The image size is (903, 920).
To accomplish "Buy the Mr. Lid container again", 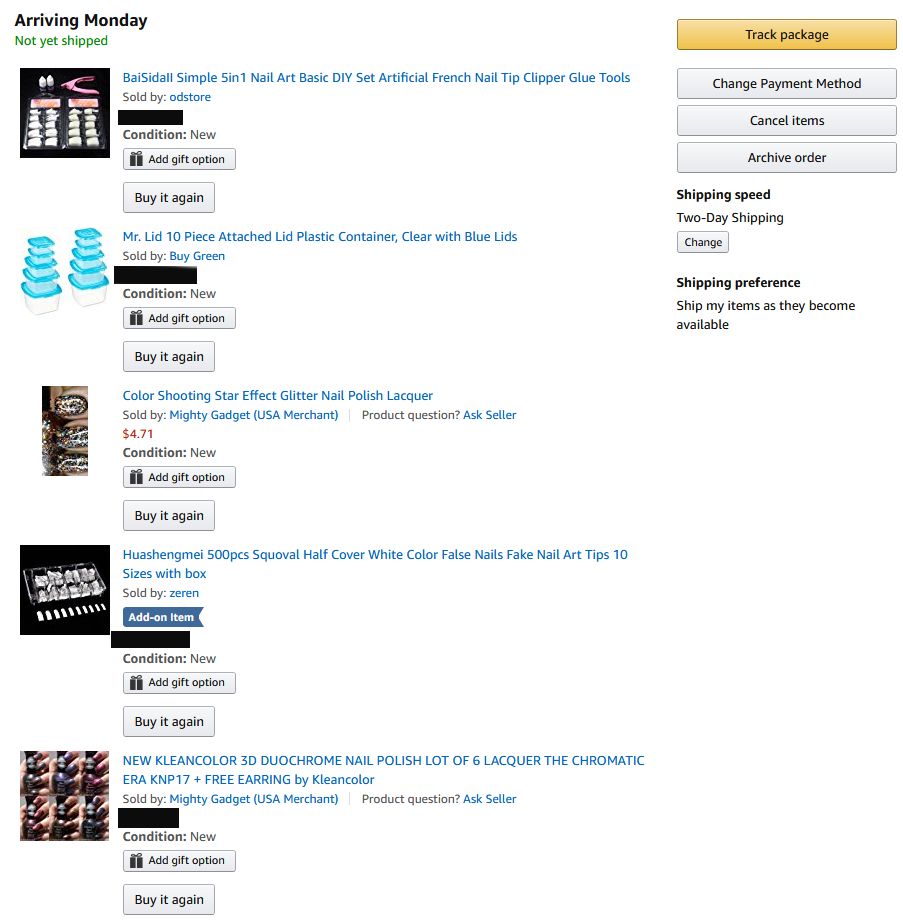I will (169, 357).
